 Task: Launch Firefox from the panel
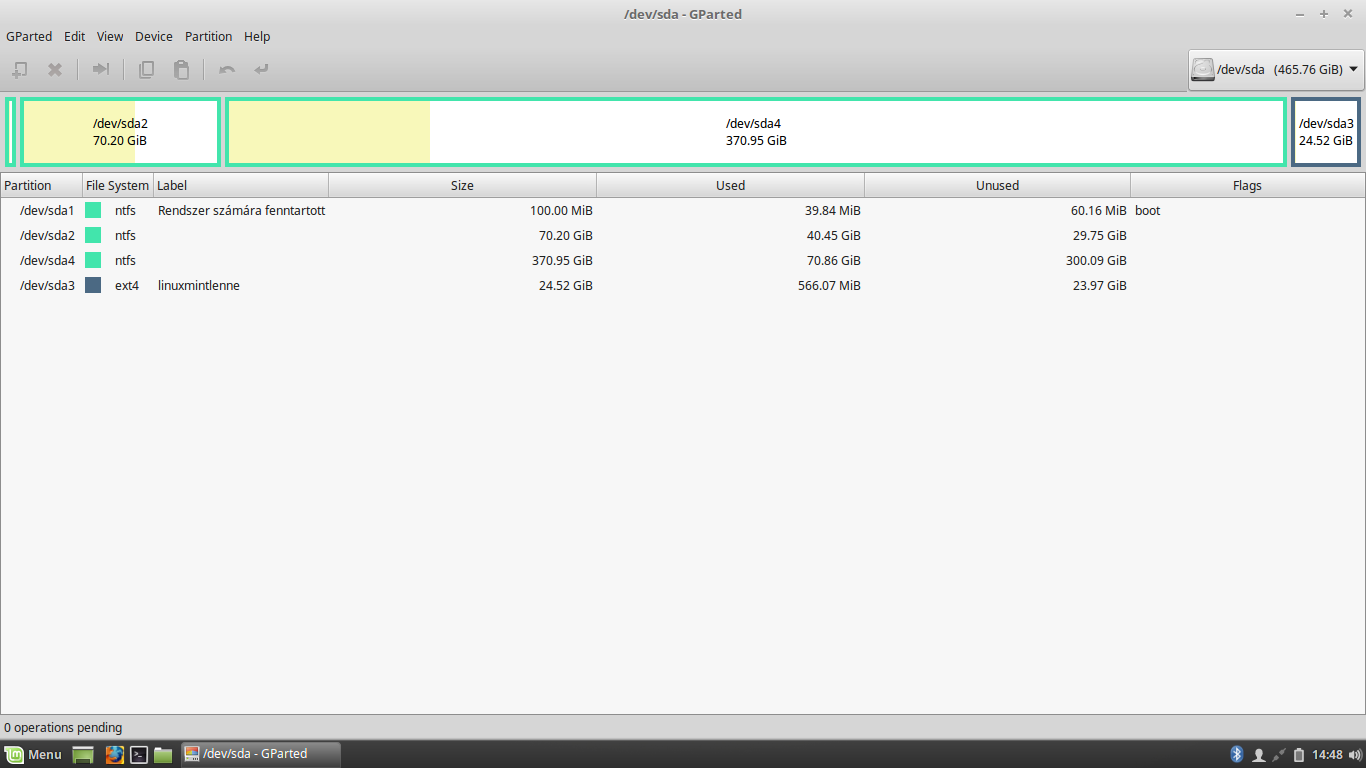tap(115, 755)
